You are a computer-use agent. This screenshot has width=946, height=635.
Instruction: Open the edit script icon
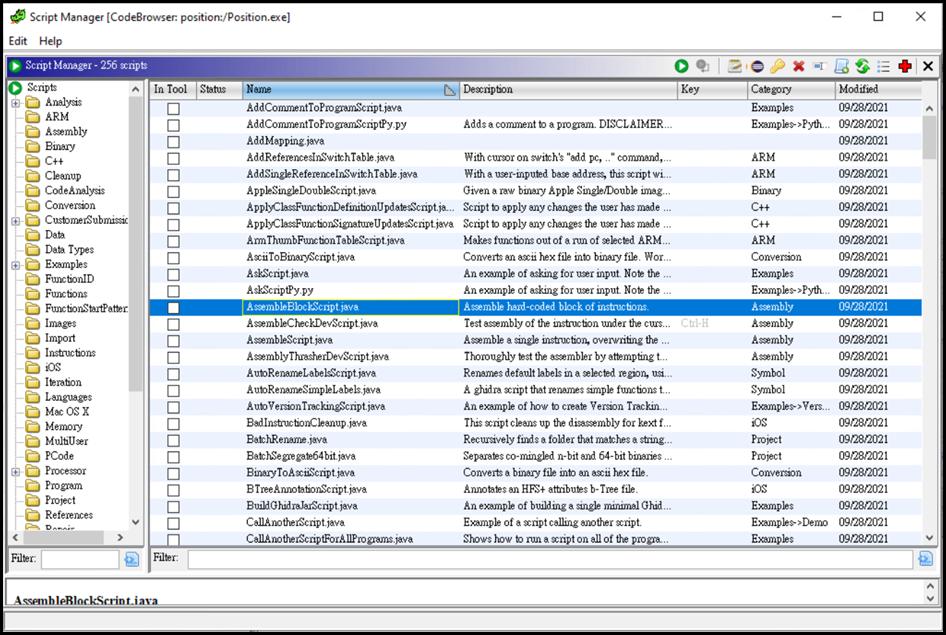click(734, 66)
